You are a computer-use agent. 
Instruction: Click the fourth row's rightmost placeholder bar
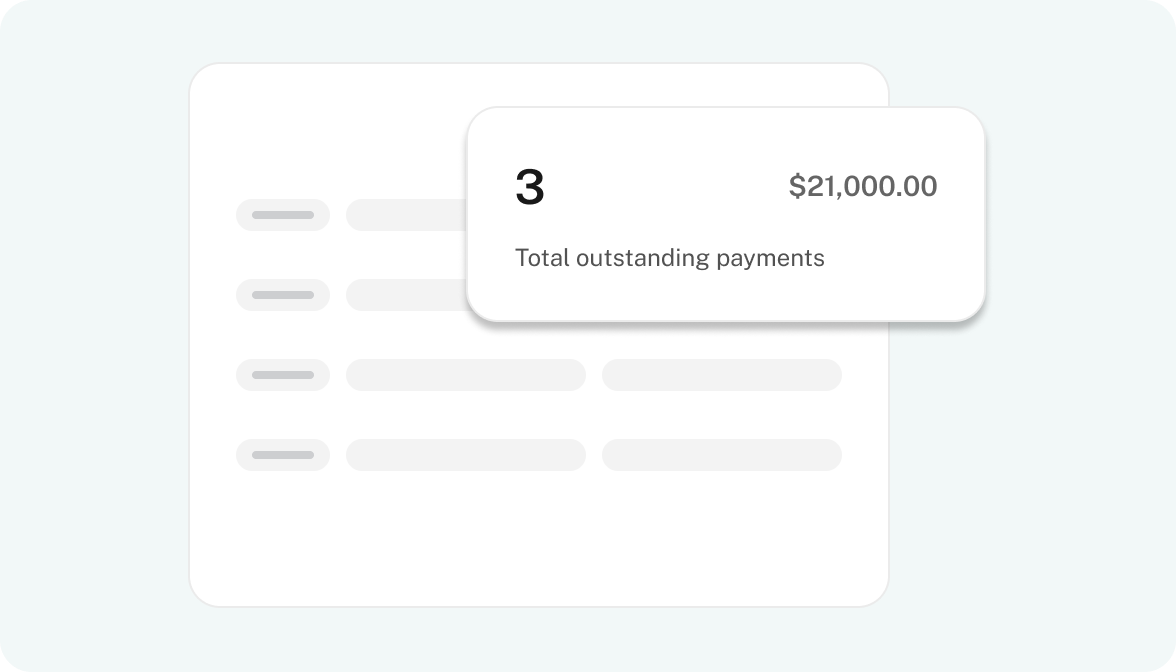point(722,455)
